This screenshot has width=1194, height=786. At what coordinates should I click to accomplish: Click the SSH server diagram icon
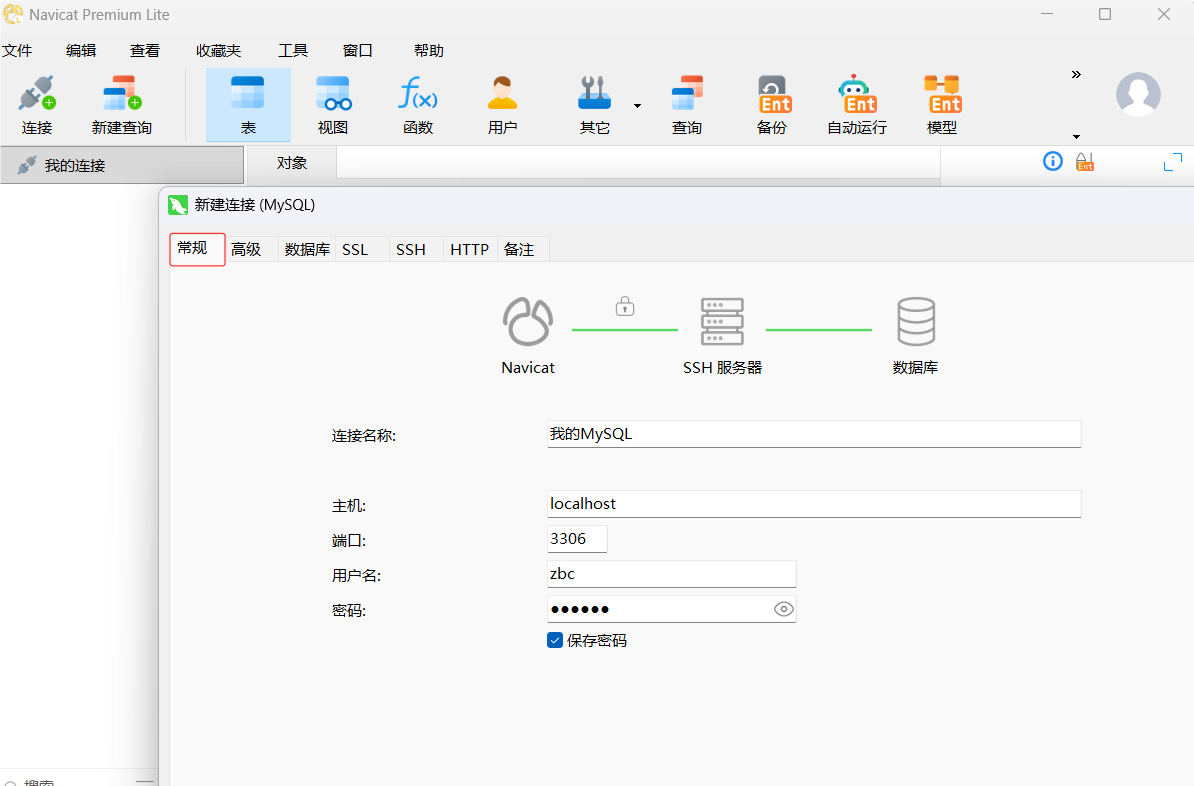coord(722,321)
